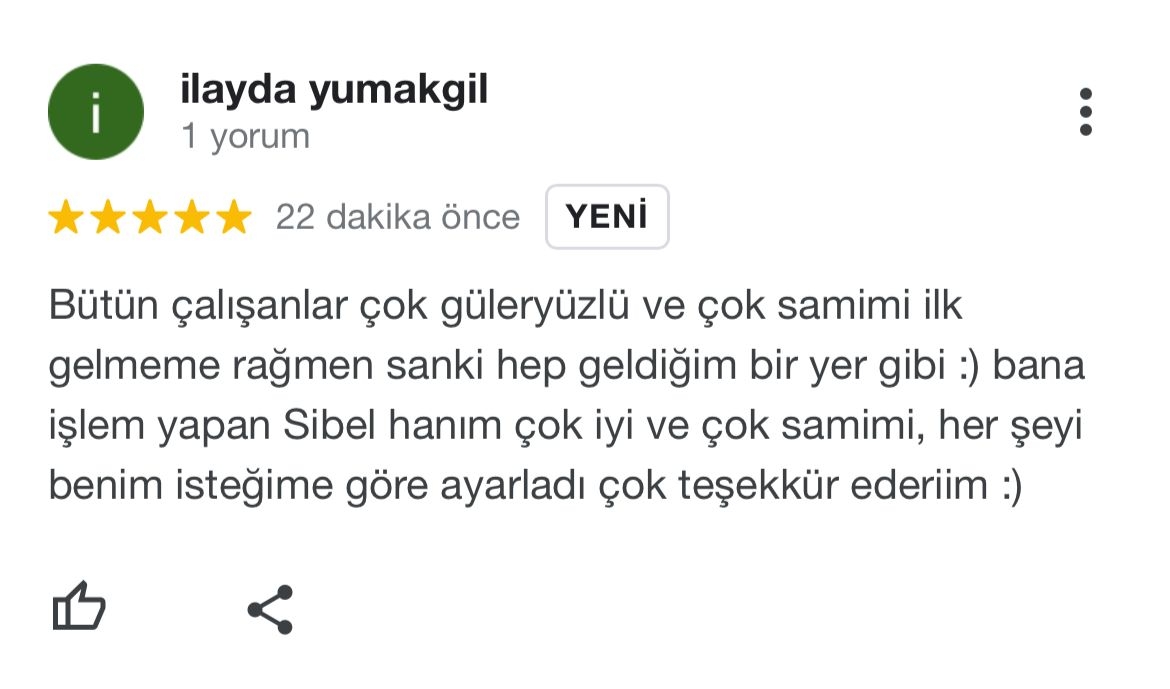Viewport: 1170px width, 689px height.
Task: Open reviewer profile "ilayda yumakgil"
Action: pos(334,91)
